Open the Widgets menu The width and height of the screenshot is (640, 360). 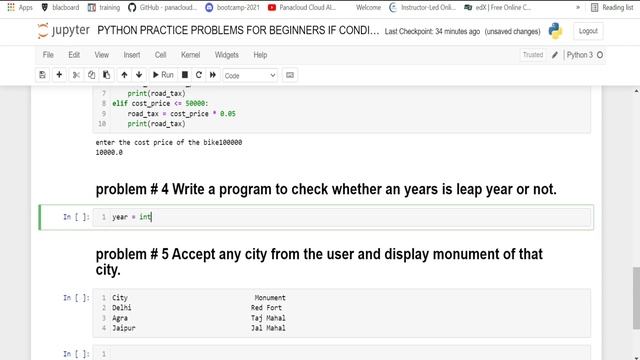pyautogui.click(x=227, y=55)
